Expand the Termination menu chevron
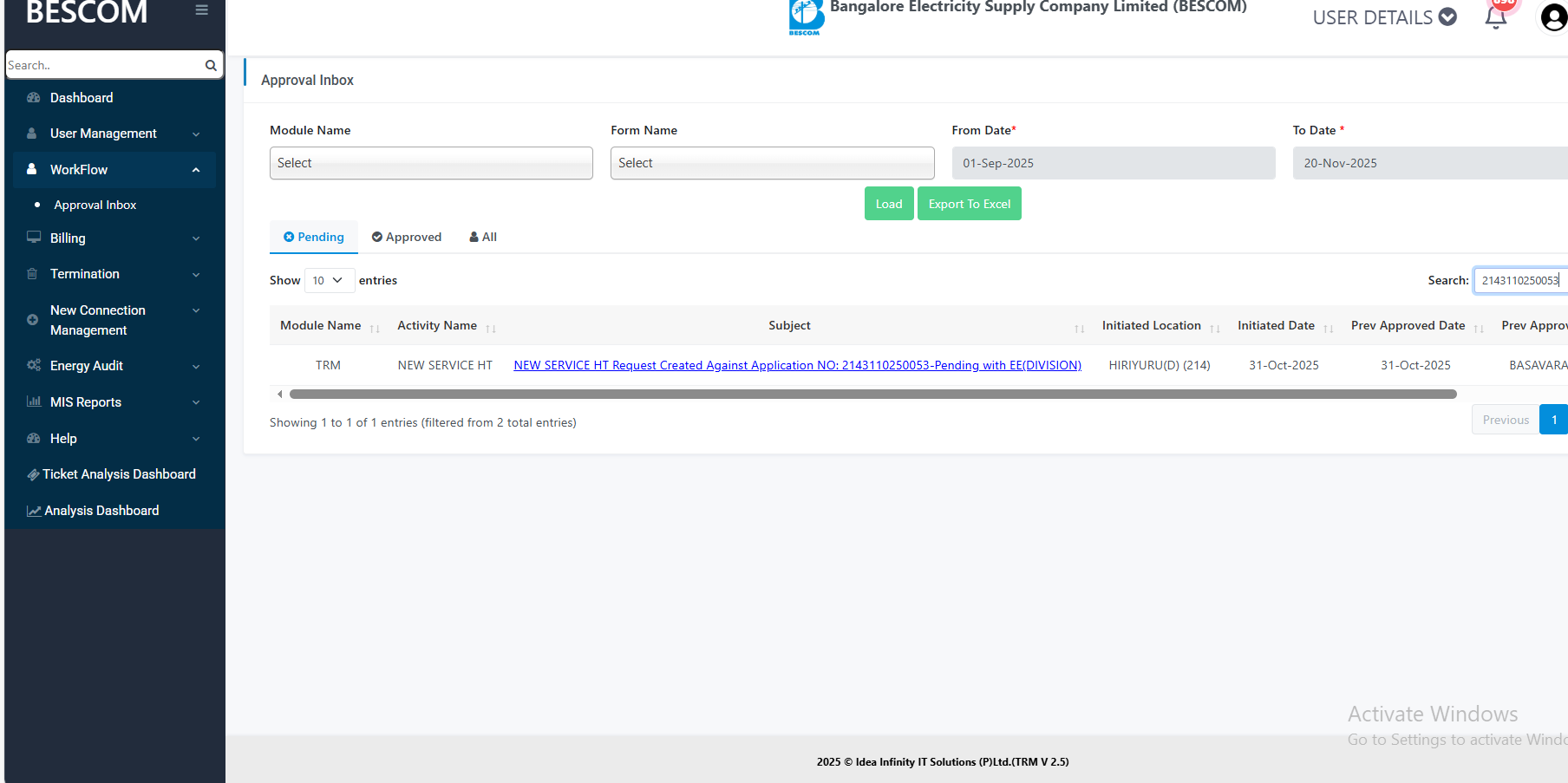The height and width of the screenshot is (783, 1568). [196, 275]
